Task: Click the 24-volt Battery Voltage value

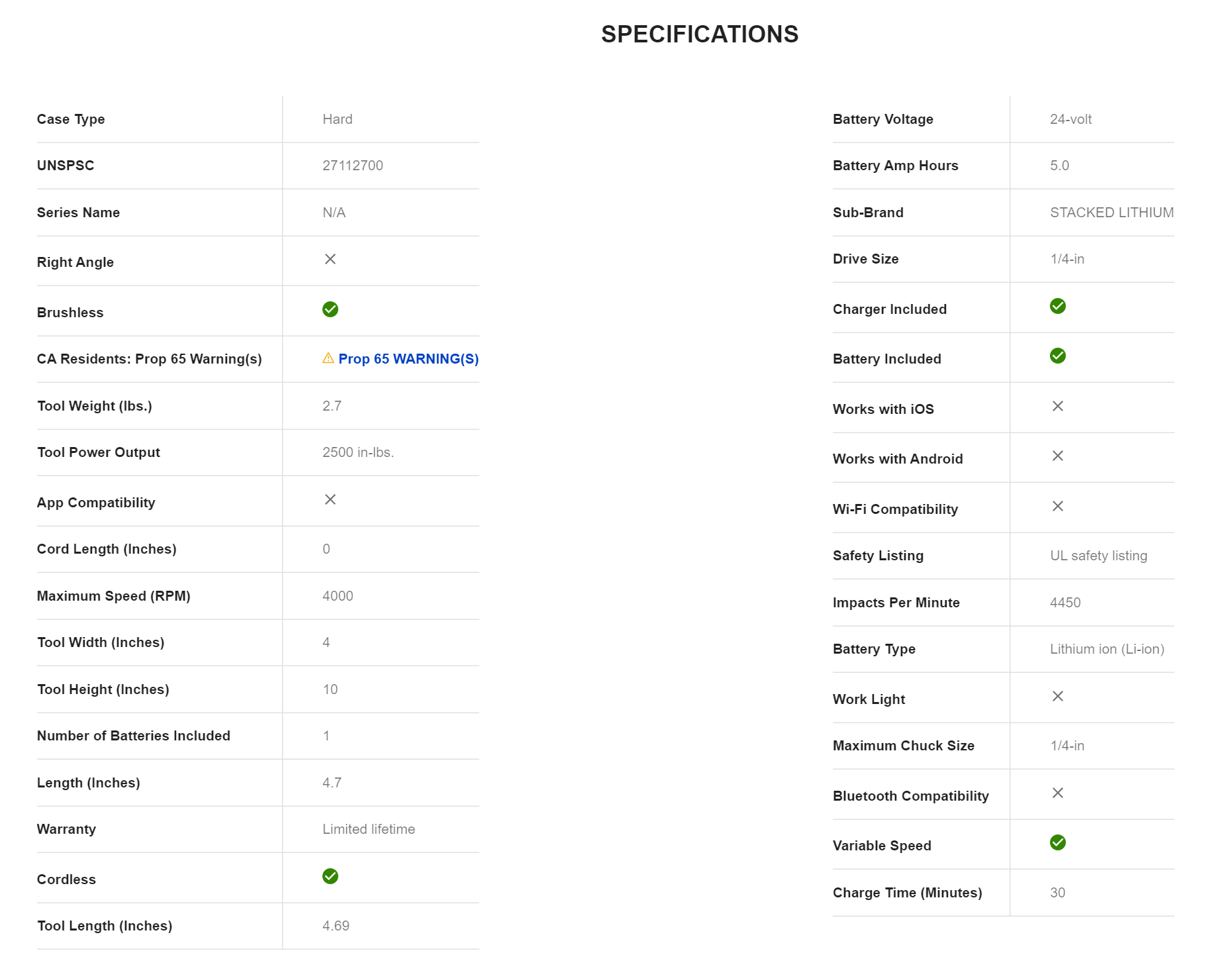Action: click(1070, 119)
